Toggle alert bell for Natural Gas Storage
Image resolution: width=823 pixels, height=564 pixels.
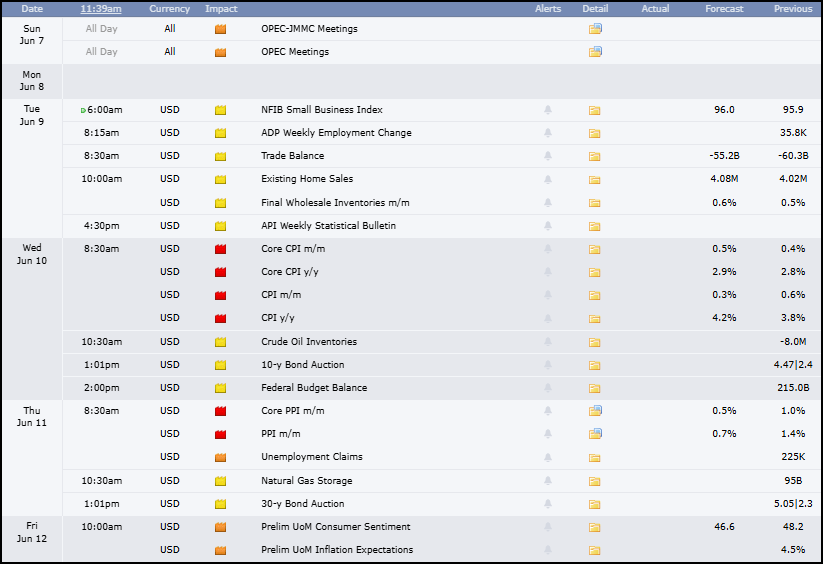(548, 481)
